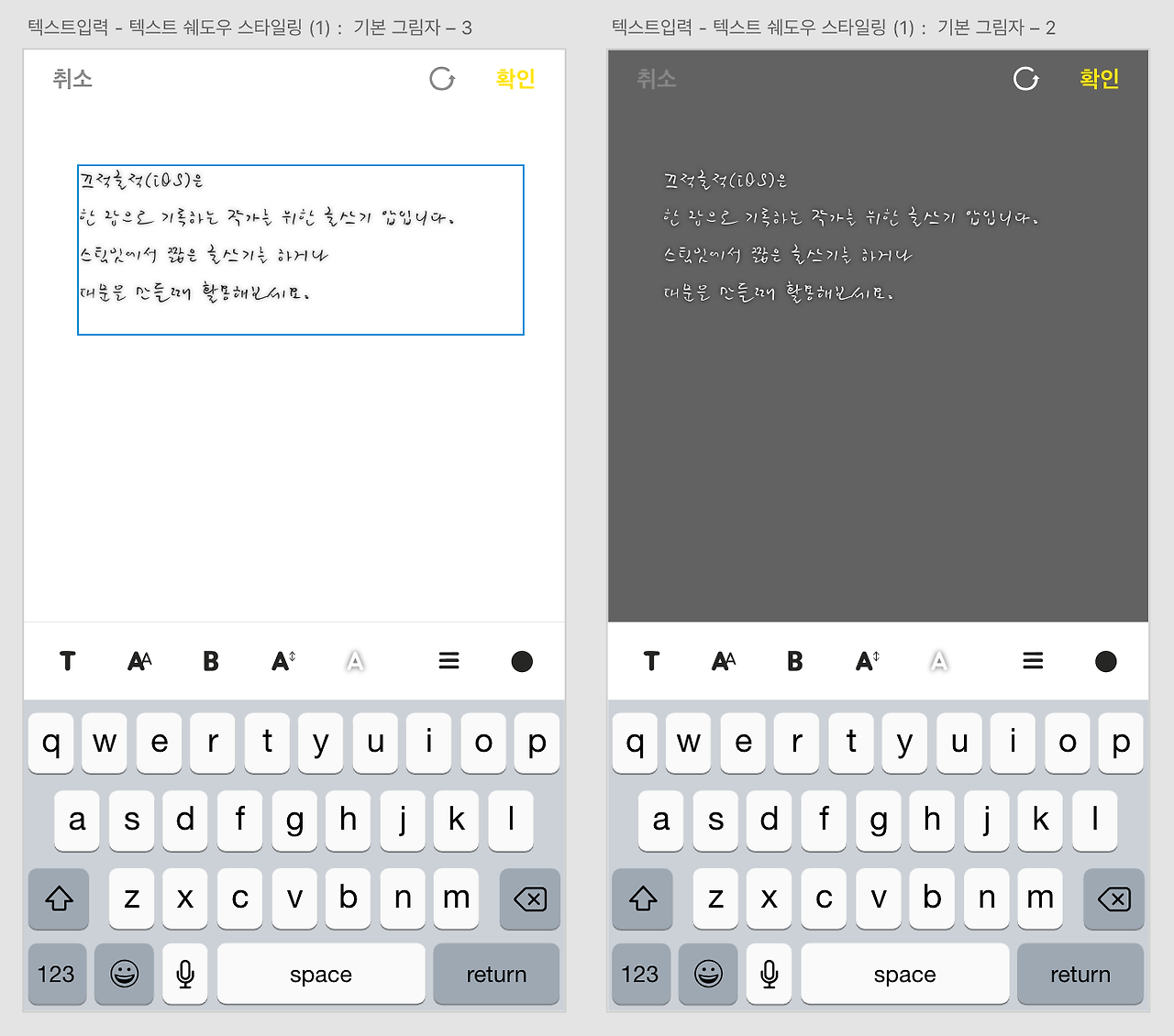Tap 확인 confirm in the left white screen
This screenshot has width=1174, height=1036.
[515, 79]
